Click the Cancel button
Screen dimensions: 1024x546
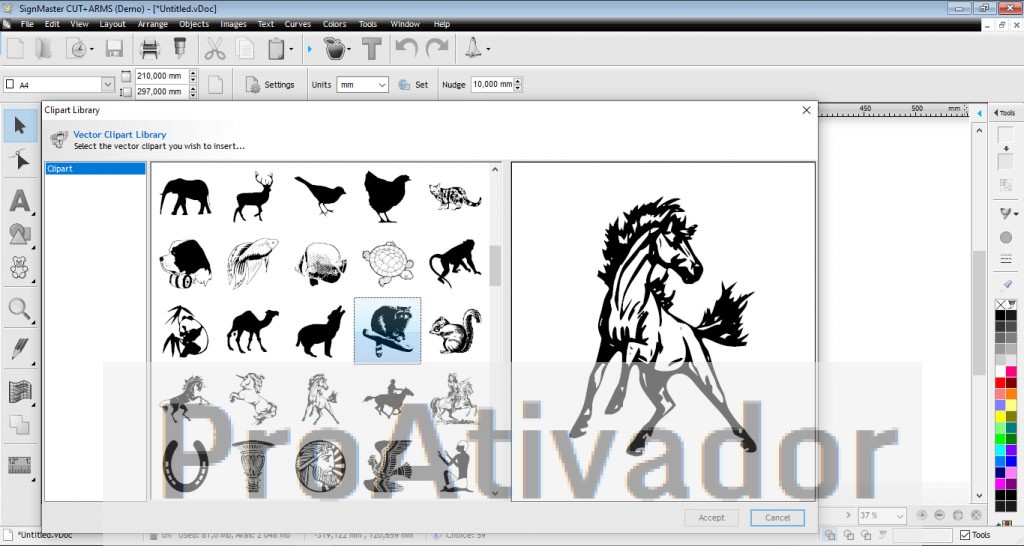tap(777, 517)
